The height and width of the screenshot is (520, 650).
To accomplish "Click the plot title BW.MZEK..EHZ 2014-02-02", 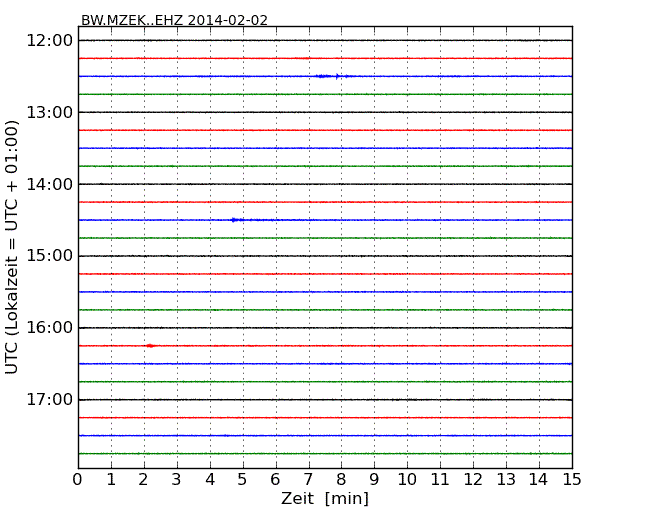I will 174,20.
